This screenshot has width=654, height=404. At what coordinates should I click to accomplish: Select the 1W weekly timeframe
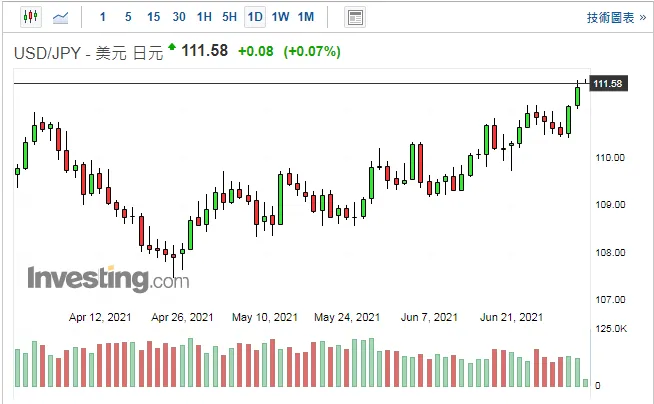[280, 17]
